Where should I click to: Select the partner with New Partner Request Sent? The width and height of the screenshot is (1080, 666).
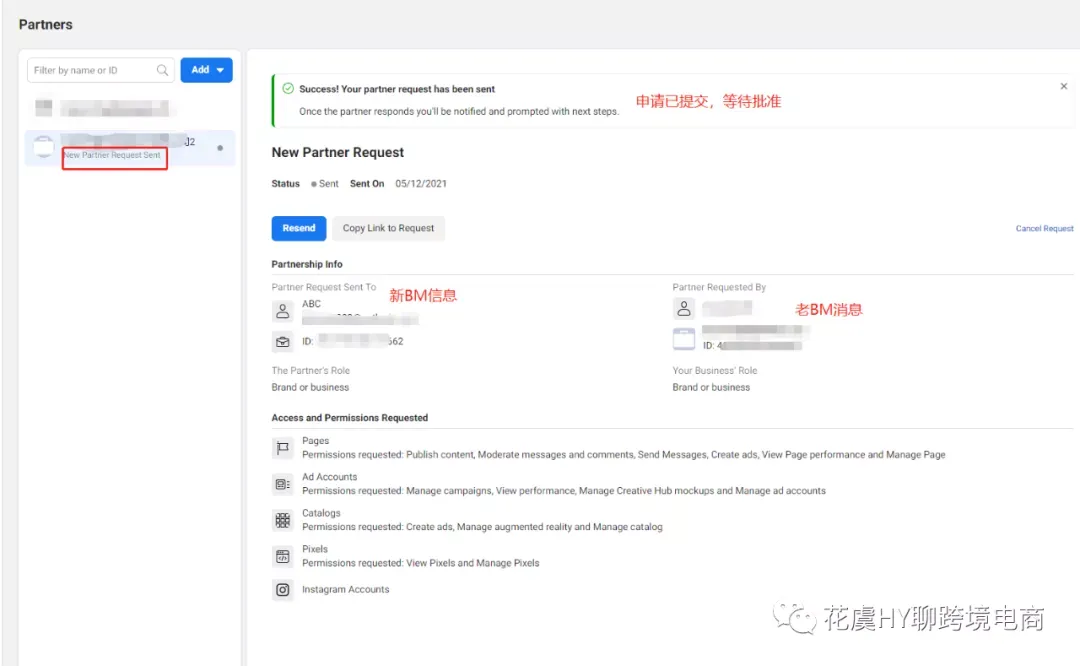tap(129, 148)
